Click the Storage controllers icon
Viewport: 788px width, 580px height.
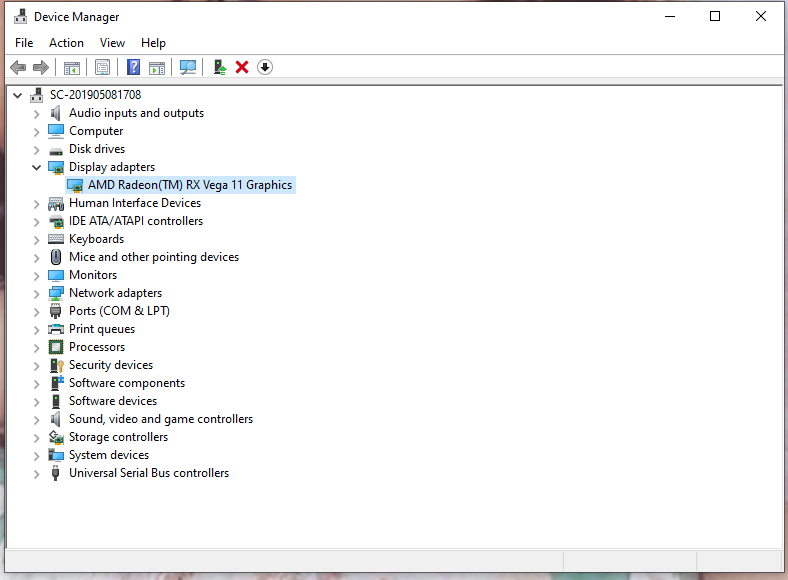tap(56, 437)
